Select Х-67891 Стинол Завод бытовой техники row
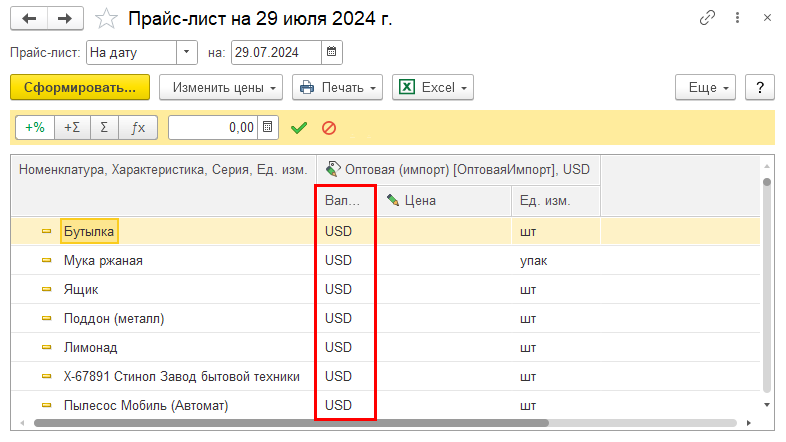 pos(385,377)
